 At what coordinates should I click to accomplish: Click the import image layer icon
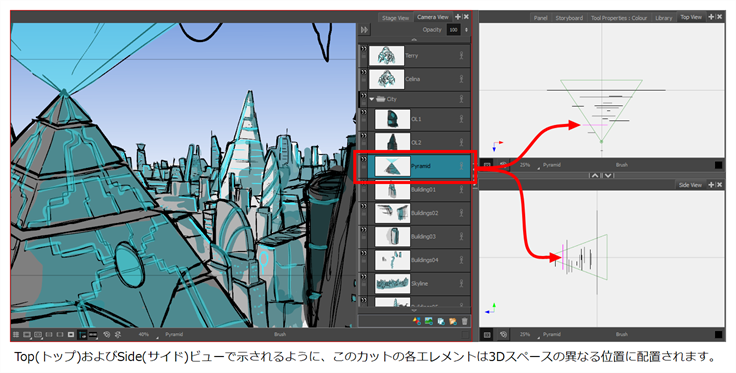pos(428,321)
